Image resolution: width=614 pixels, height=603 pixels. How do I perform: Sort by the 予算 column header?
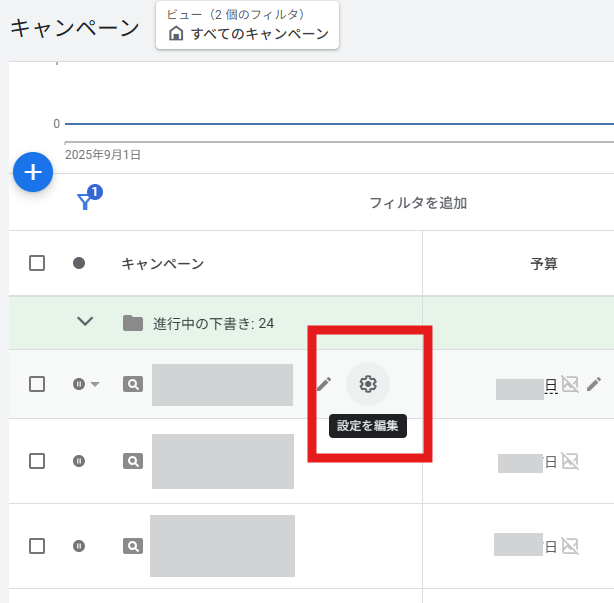(x=543, y=264)
